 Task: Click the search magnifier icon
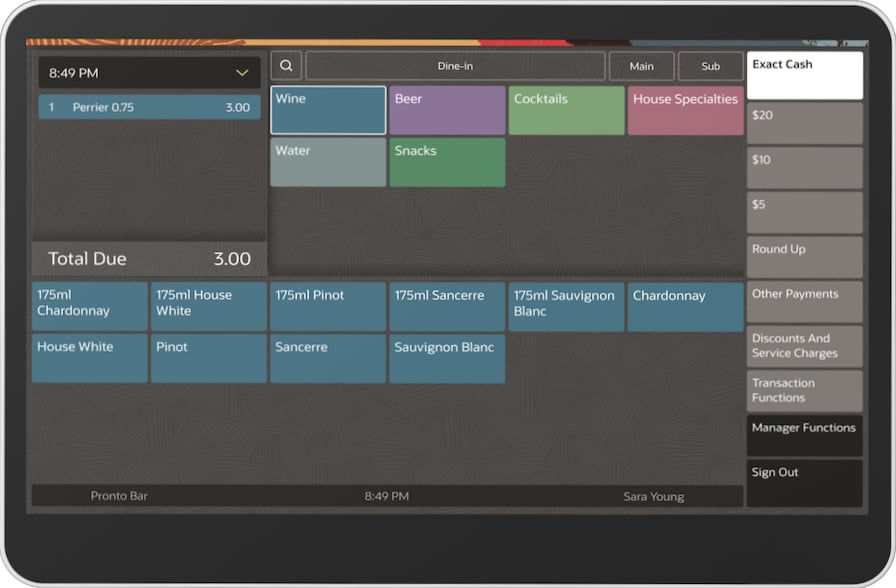pyautogui.click(x=286, y=66)
